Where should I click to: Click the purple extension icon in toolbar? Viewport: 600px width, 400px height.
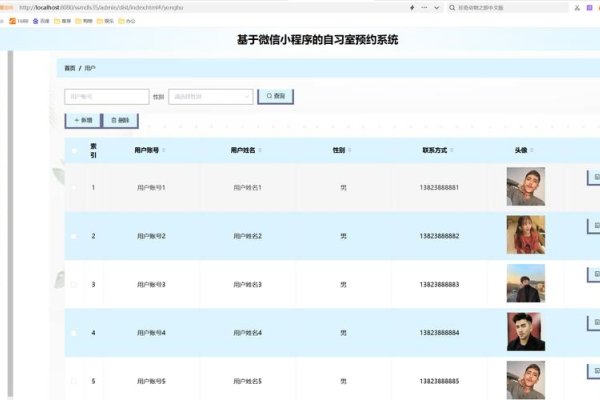(x=590, y=8)
